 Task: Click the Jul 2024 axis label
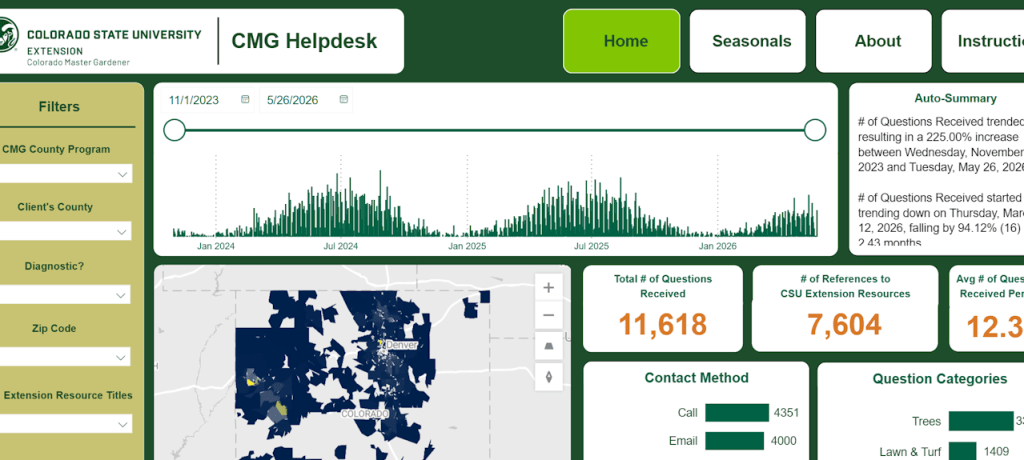point(340,246)
